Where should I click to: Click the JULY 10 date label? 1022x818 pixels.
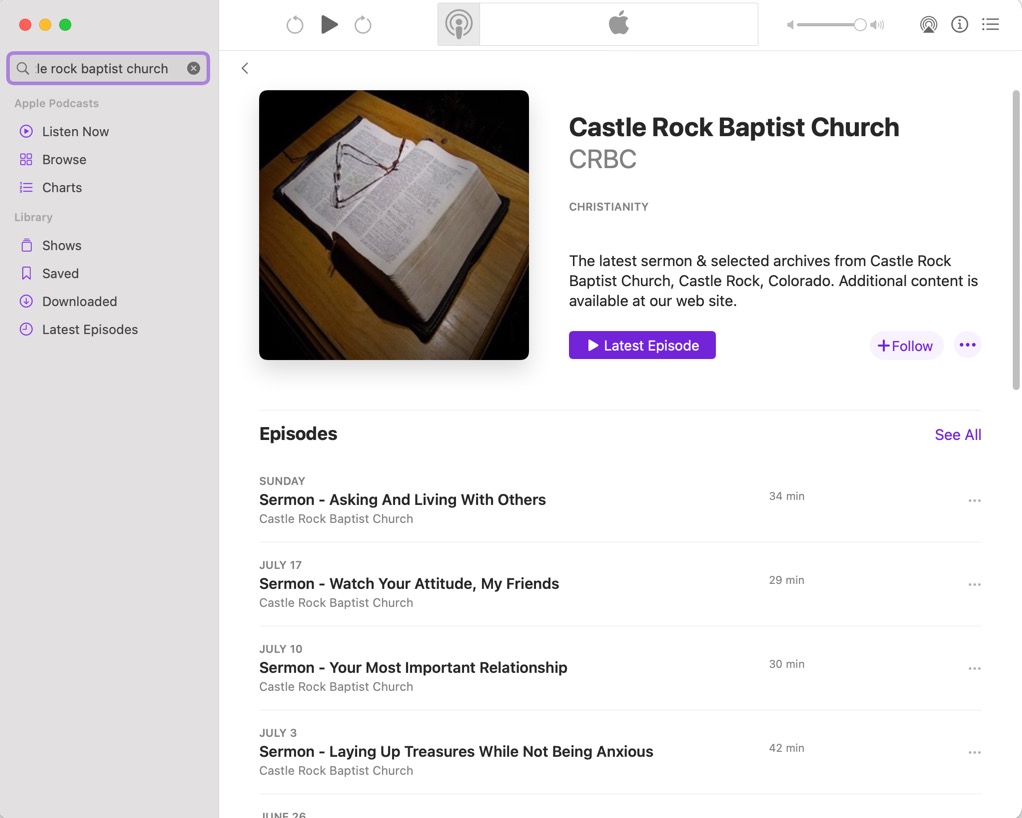click(281, 649)
